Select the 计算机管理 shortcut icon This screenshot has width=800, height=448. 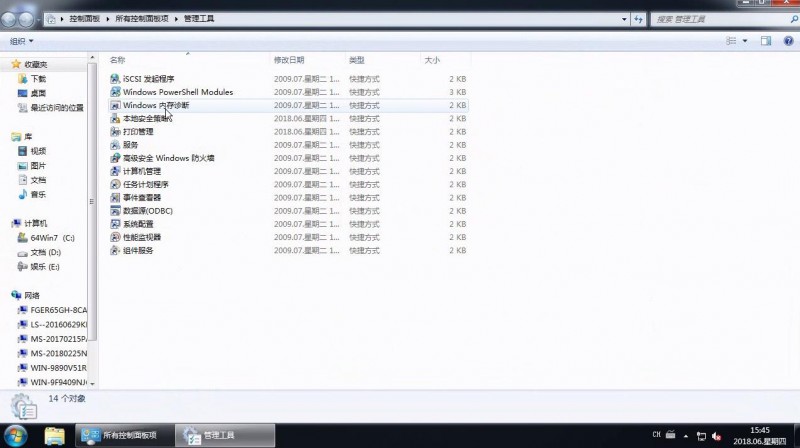115,171
